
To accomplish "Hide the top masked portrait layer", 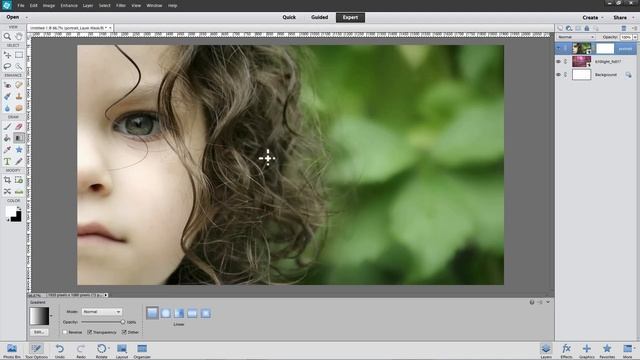I will [x=558, y=48].
